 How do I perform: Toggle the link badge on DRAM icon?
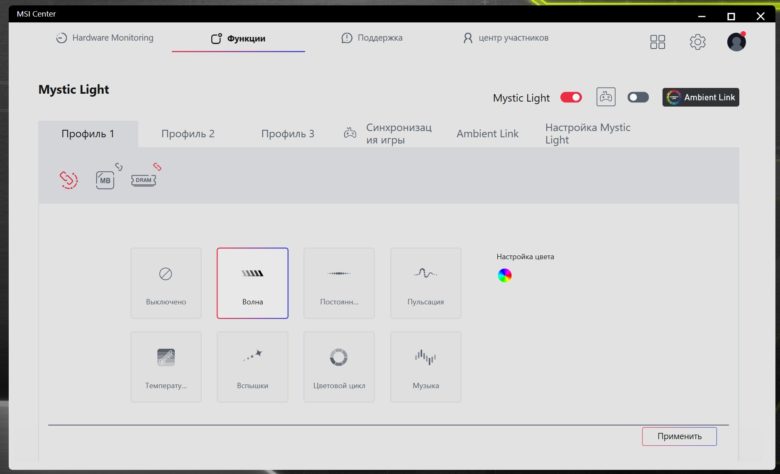coord(157,167)
